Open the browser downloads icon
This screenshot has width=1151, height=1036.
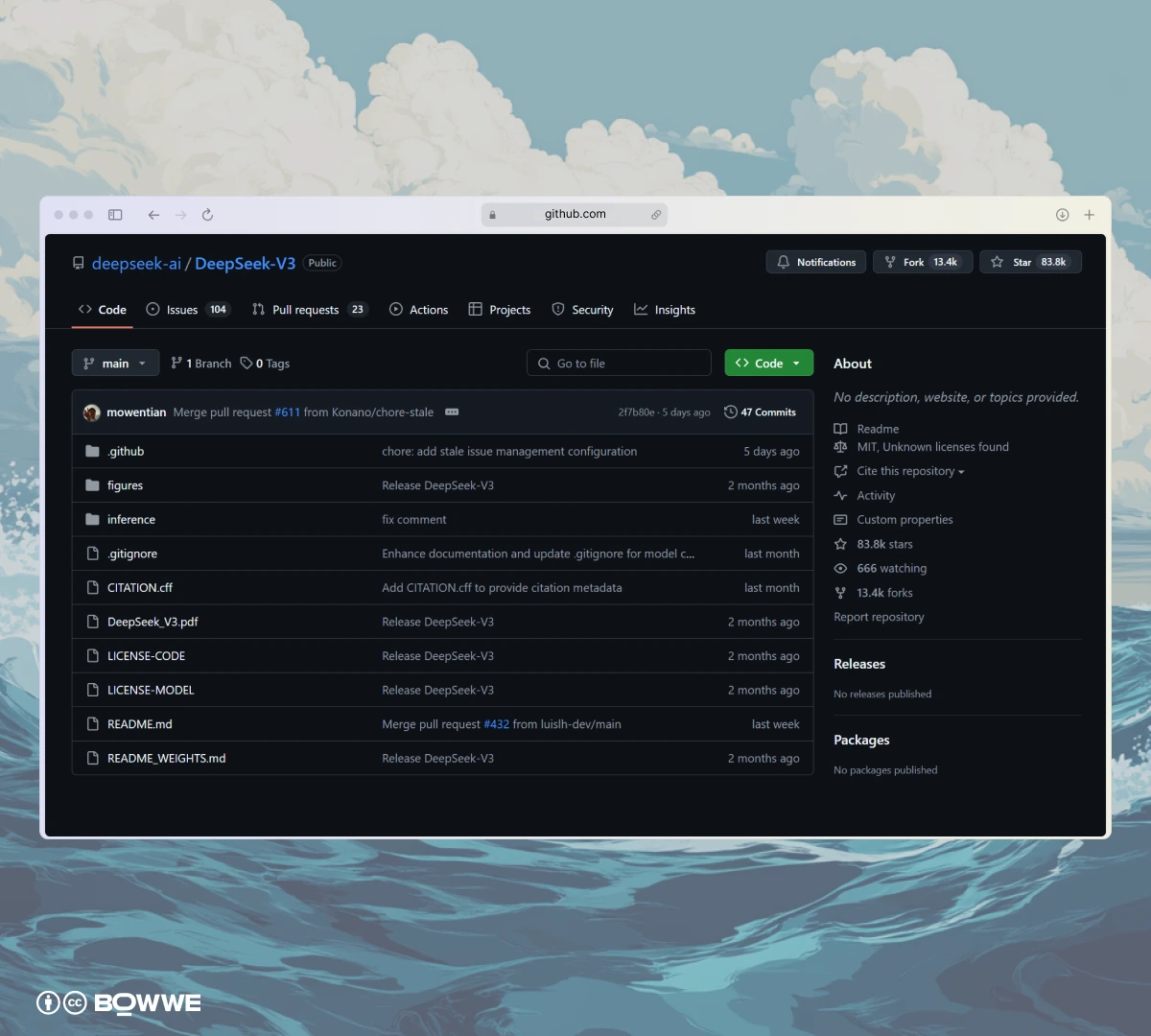[1062, 215]
